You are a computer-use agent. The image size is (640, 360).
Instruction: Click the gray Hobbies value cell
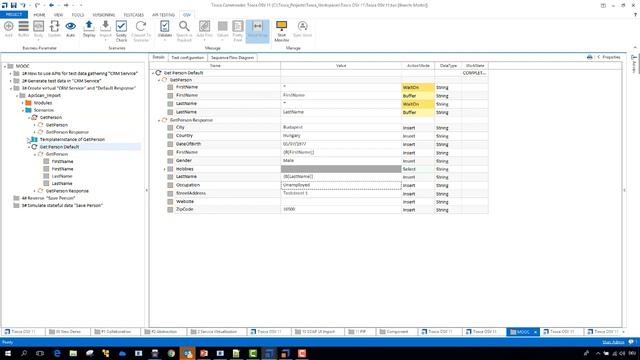(341, 169)
